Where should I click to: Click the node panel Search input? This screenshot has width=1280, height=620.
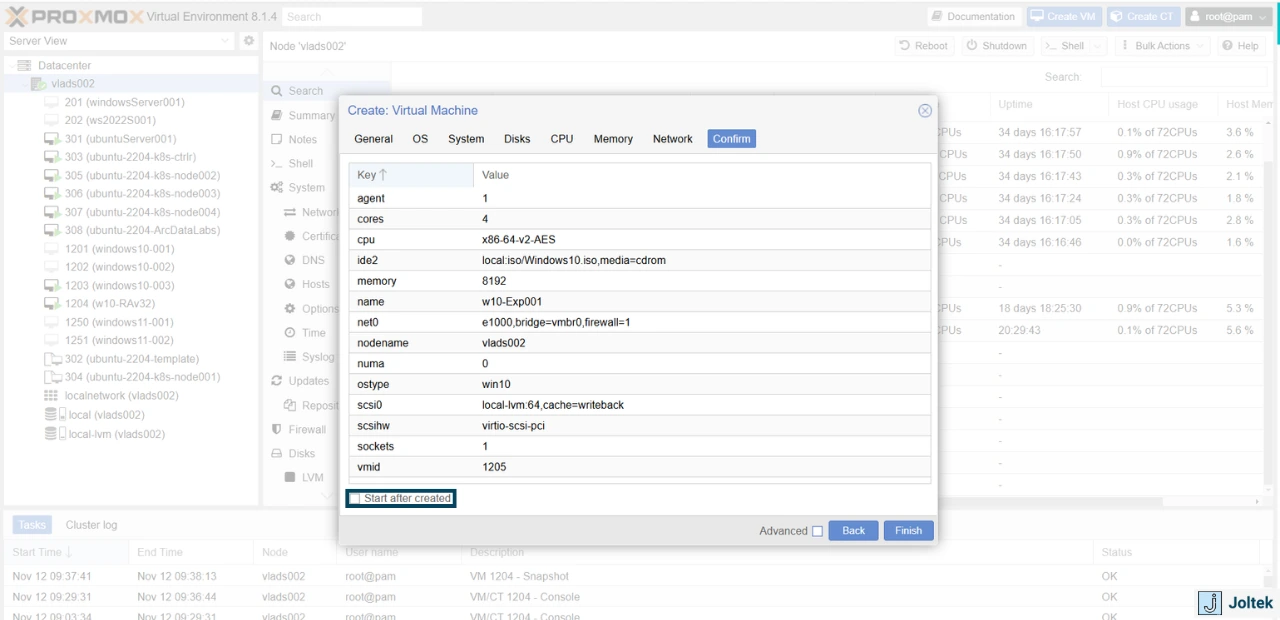click(x=1183, y=77)
